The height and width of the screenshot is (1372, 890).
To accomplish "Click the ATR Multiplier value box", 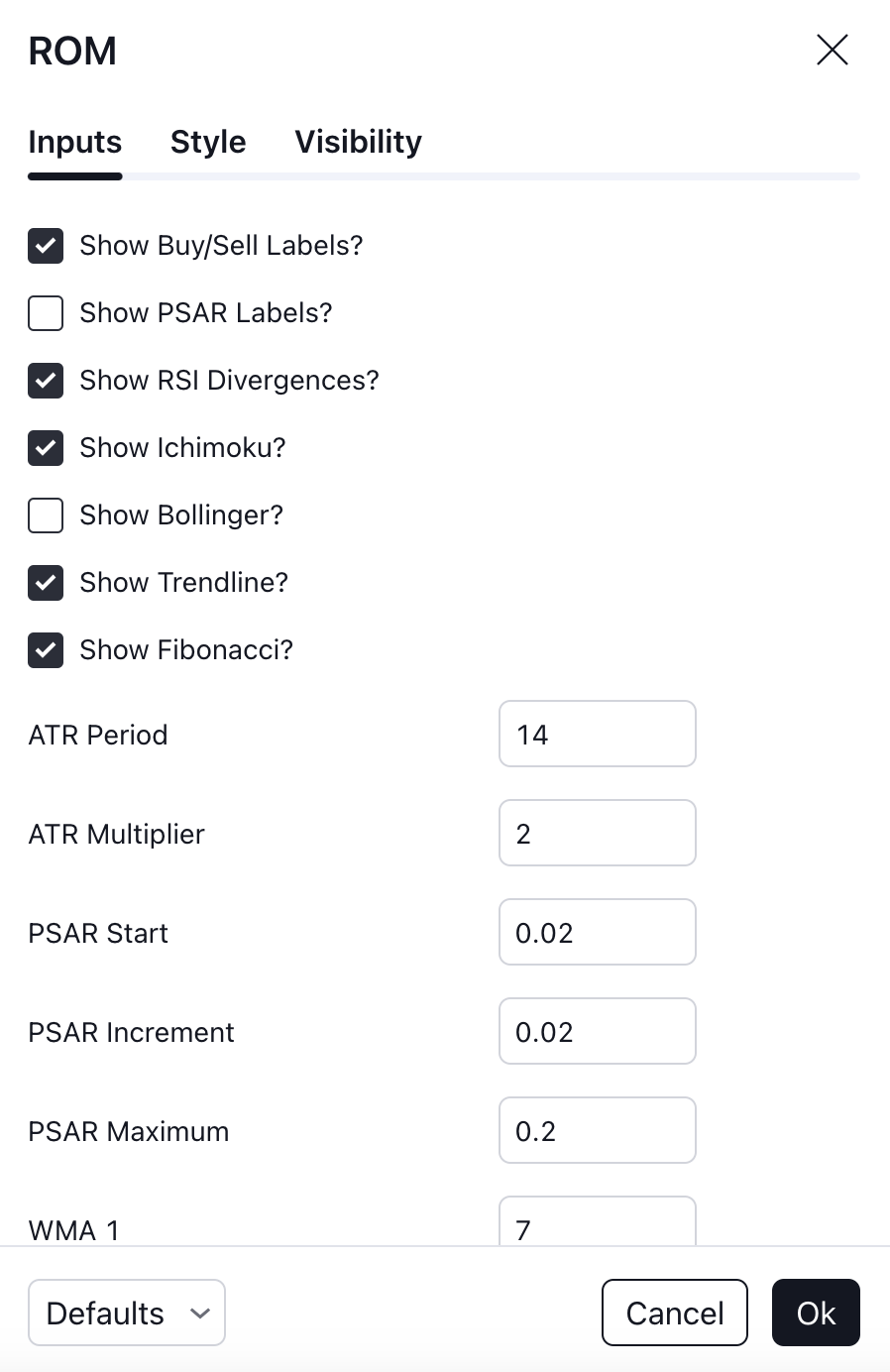I will pos(598,833).
